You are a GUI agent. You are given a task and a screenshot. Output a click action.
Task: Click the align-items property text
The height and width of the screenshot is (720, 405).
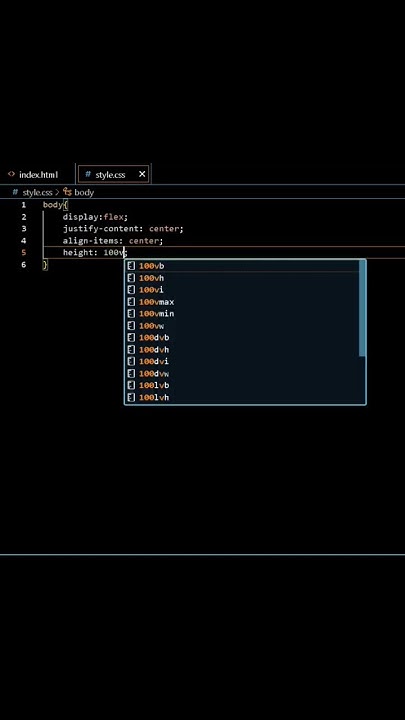[x=93, y=241]
